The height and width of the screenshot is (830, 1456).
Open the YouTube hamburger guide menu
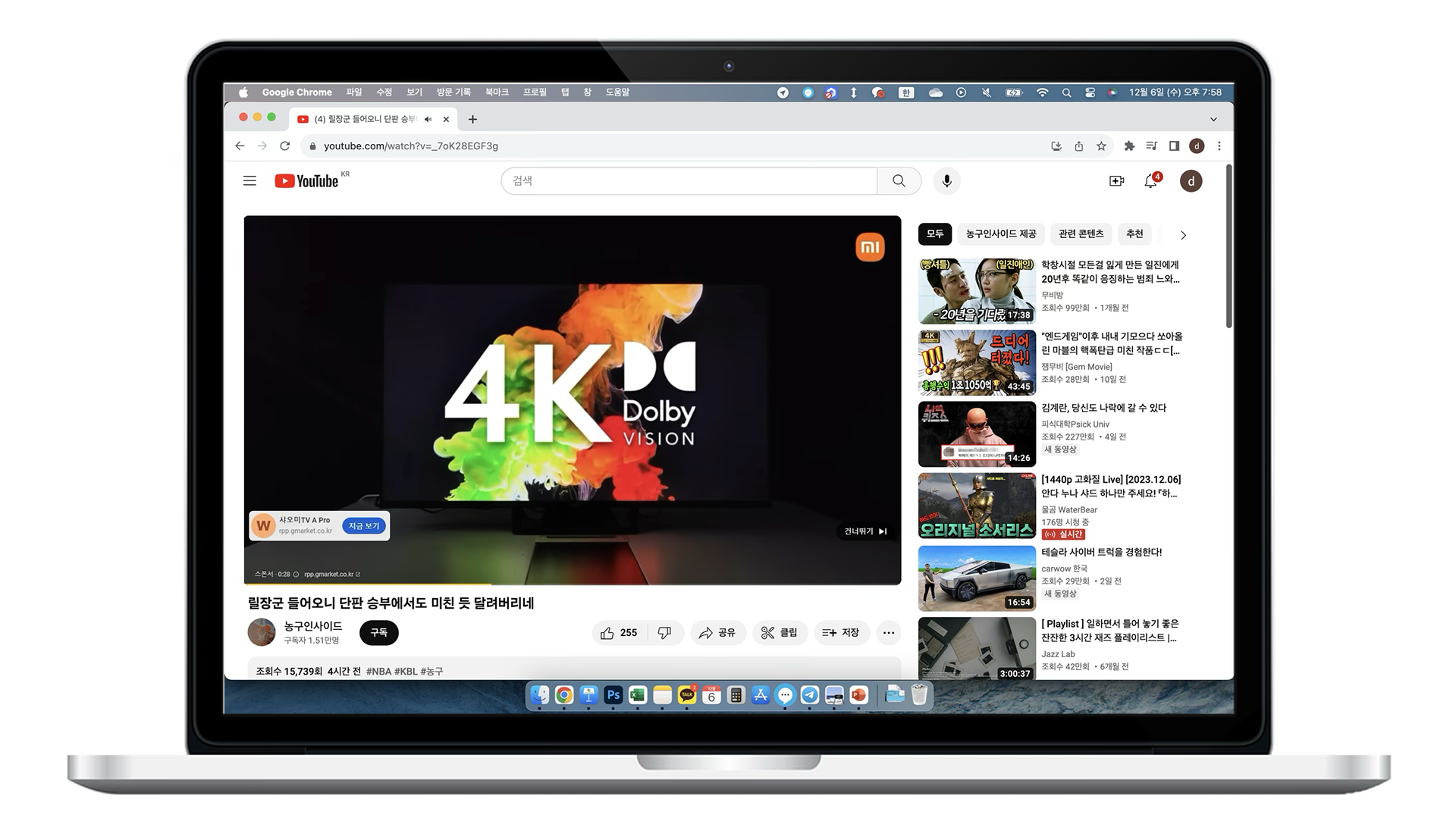(249, 181)
